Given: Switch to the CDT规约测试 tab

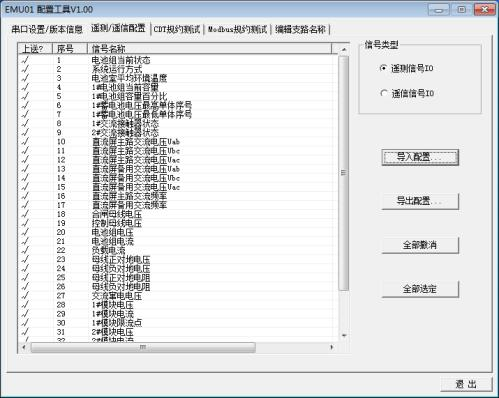Looking at the screenshot, I should coord(177,29).
